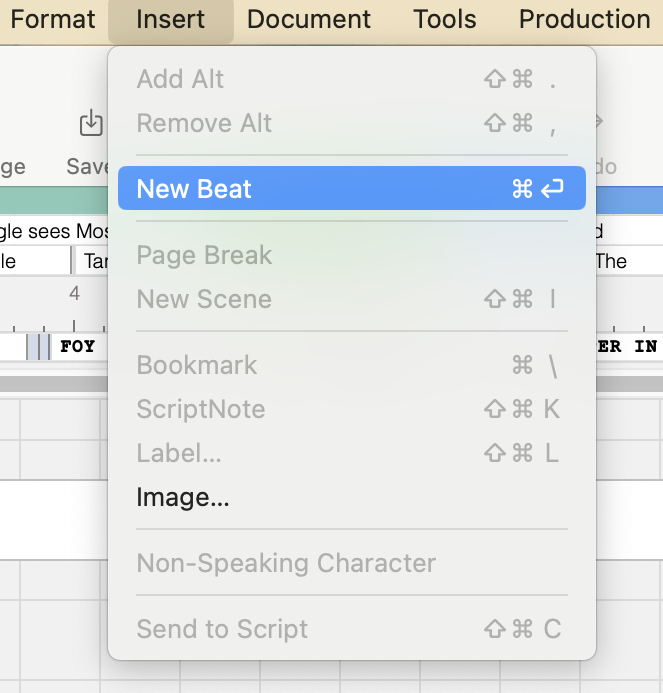Screen dimensions: 663x693
Task: Click the Save toolbar icon
Action: (91, 123)
